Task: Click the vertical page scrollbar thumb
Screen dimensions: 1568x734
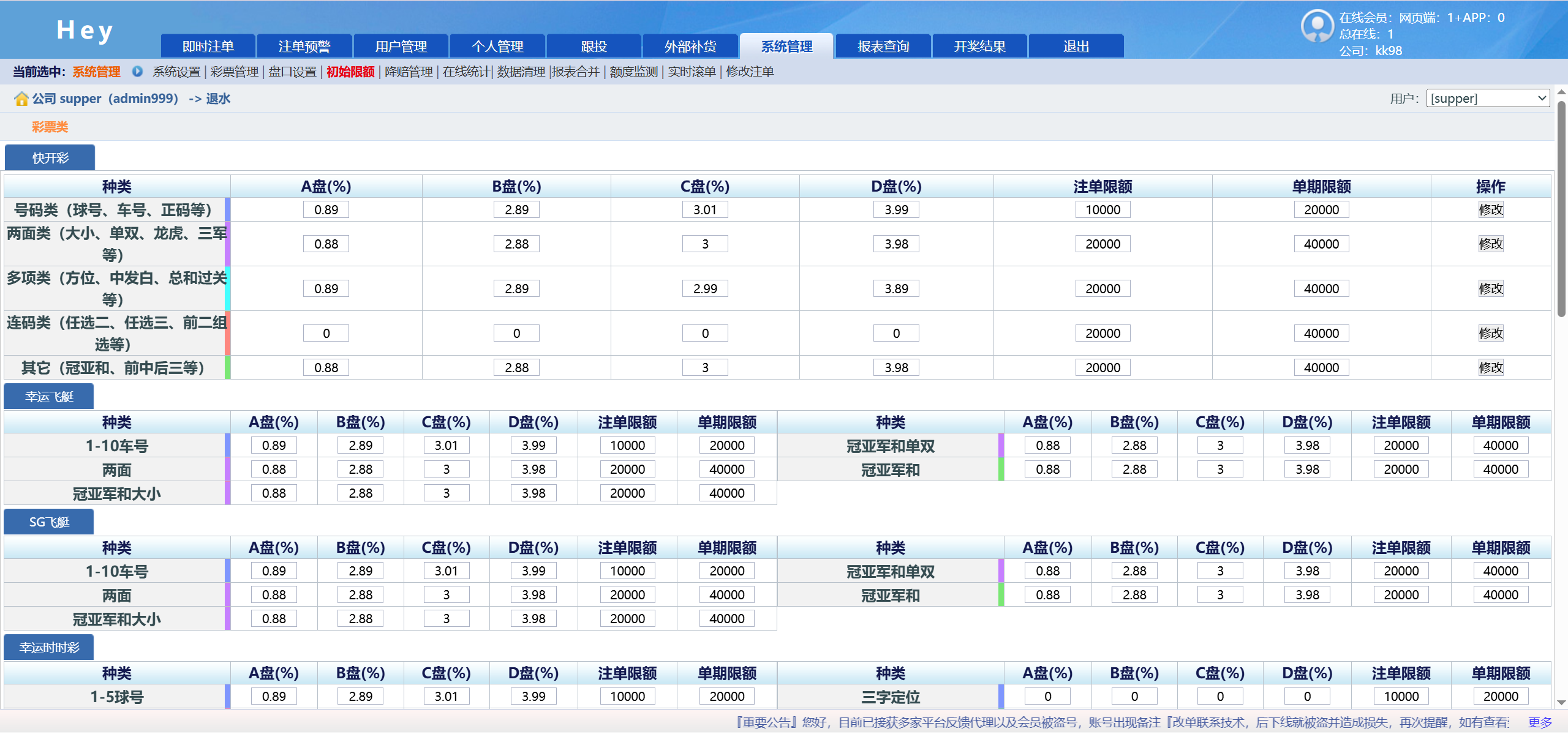Action: coord(1561,208)
